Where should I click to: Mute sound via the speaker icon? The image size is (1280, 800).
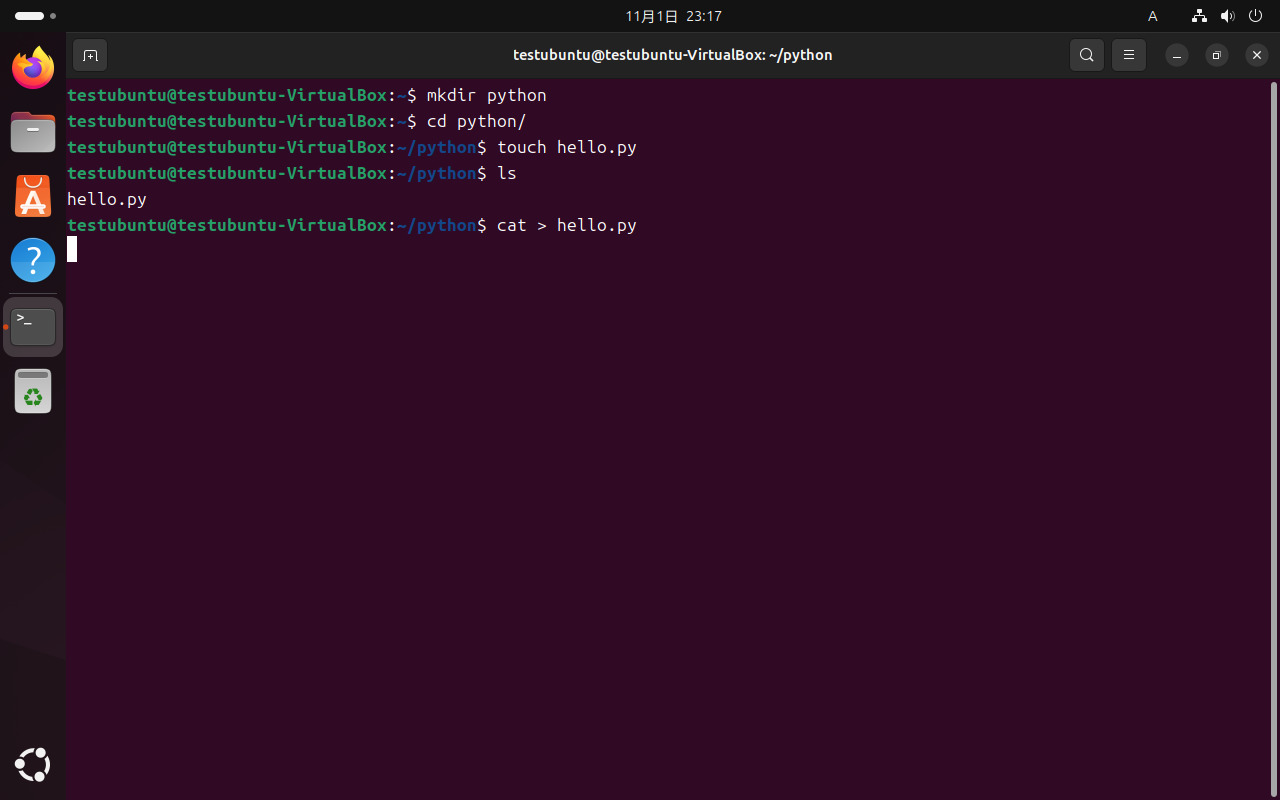tap(1228, 16)
